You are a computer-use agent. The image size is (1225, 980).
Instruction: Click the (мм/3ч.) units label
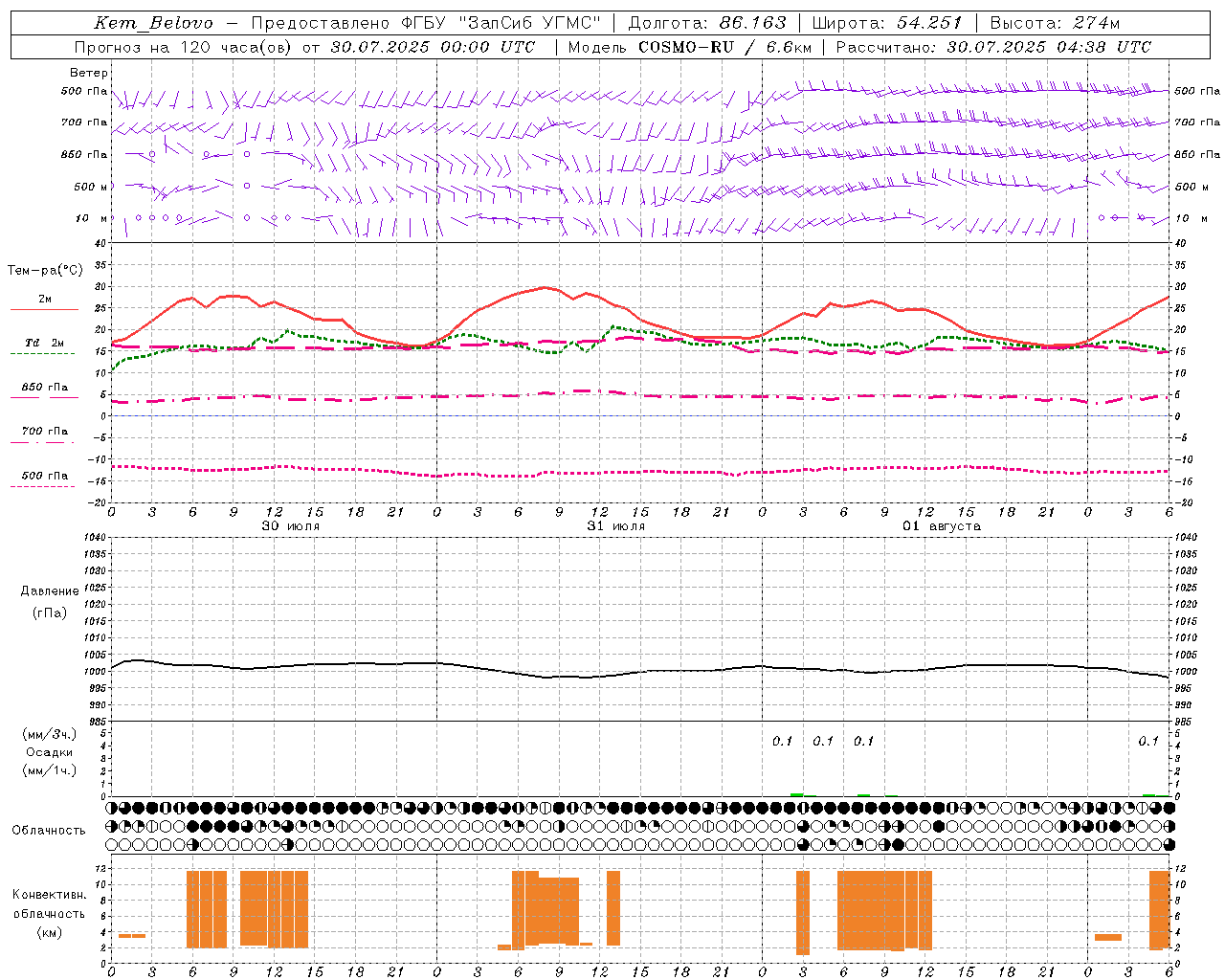pyautogui.click(x=50, y=734)
